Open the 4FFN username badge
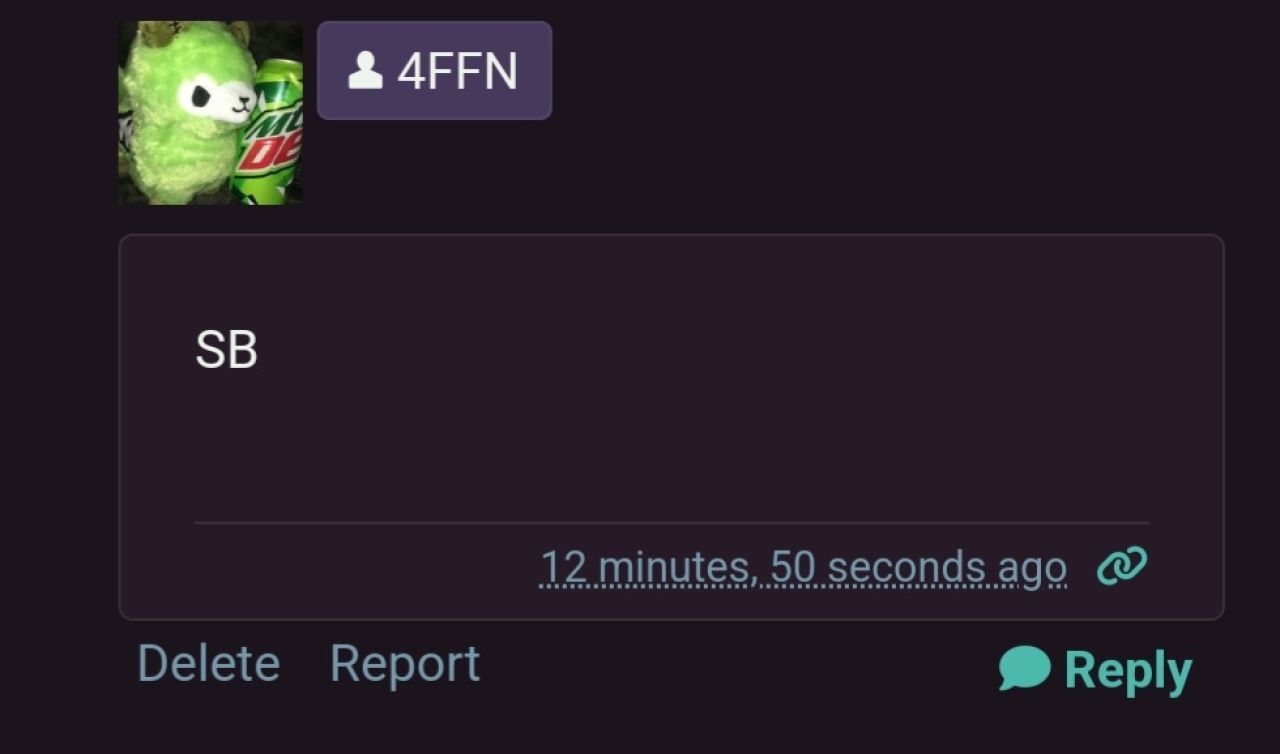 [434, 70]
